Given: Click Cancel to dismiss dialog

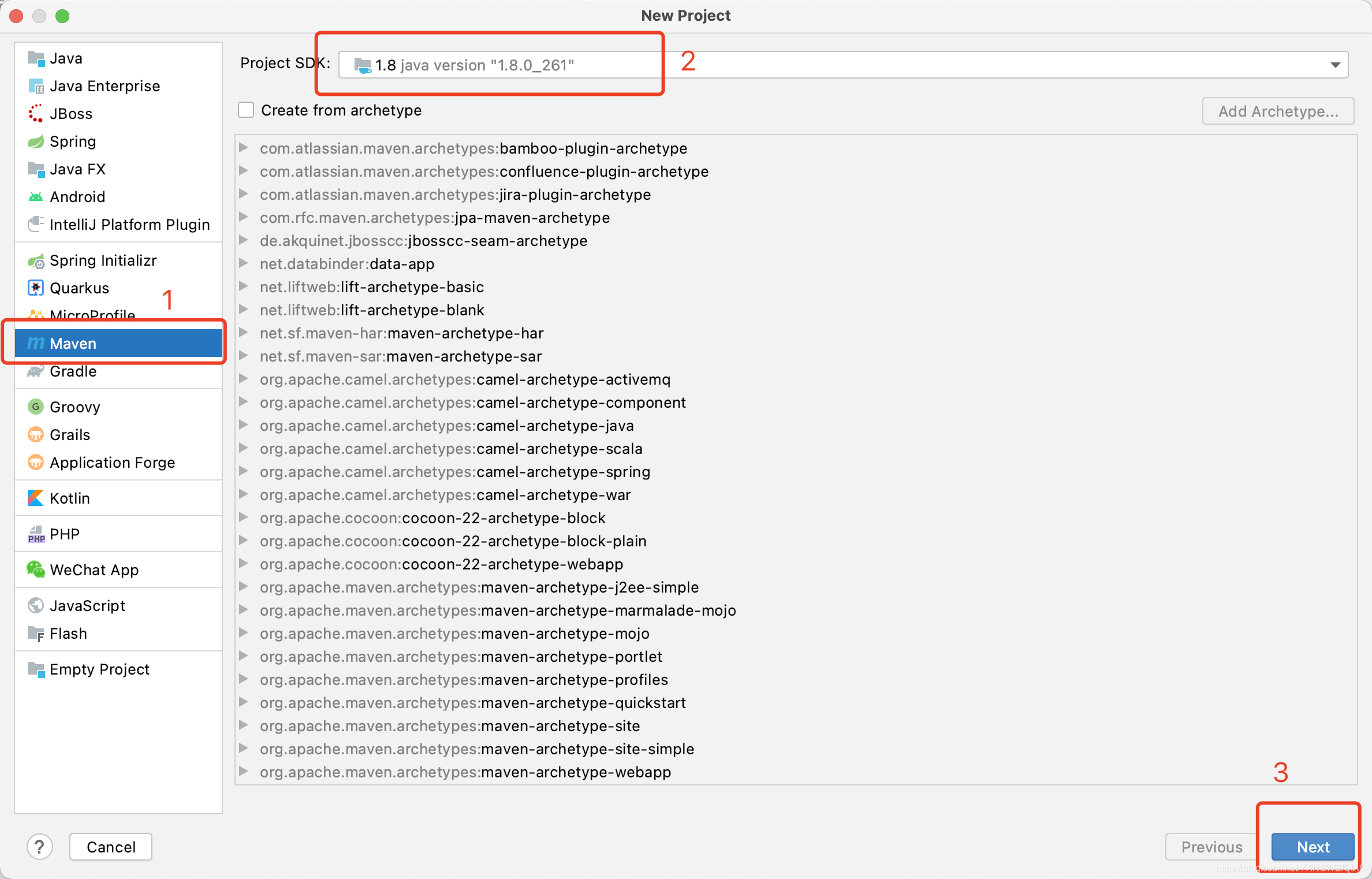Looking at the screenshot, I should [110, 846].
